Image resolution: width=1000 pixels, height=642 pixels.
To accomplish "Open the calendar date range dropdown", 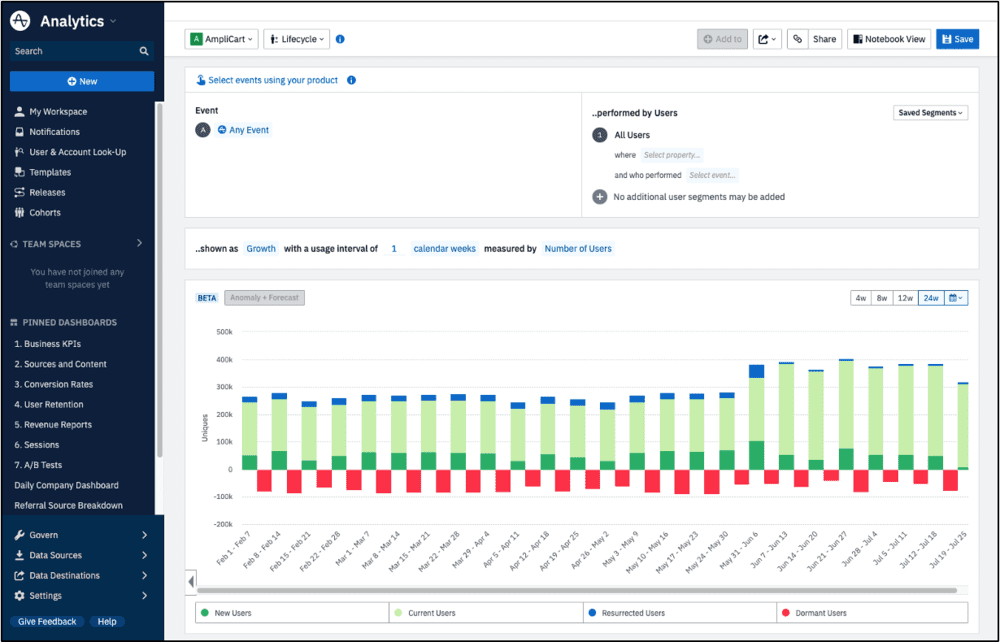I will [956, 298].
